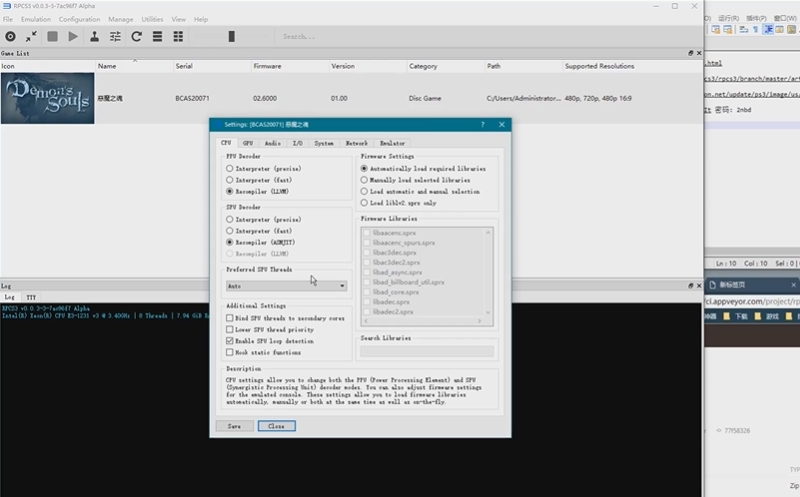Switch to the Emulator settings tab

pos(392,143)
